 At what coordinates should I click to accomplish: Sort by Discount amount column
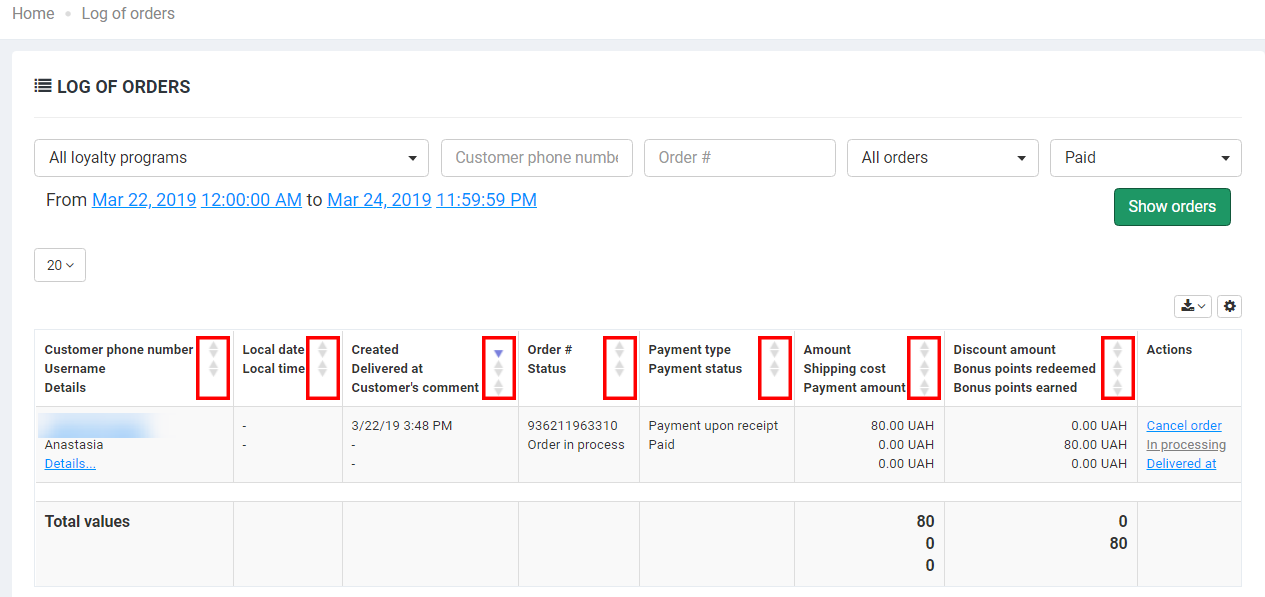(1117, 350)
